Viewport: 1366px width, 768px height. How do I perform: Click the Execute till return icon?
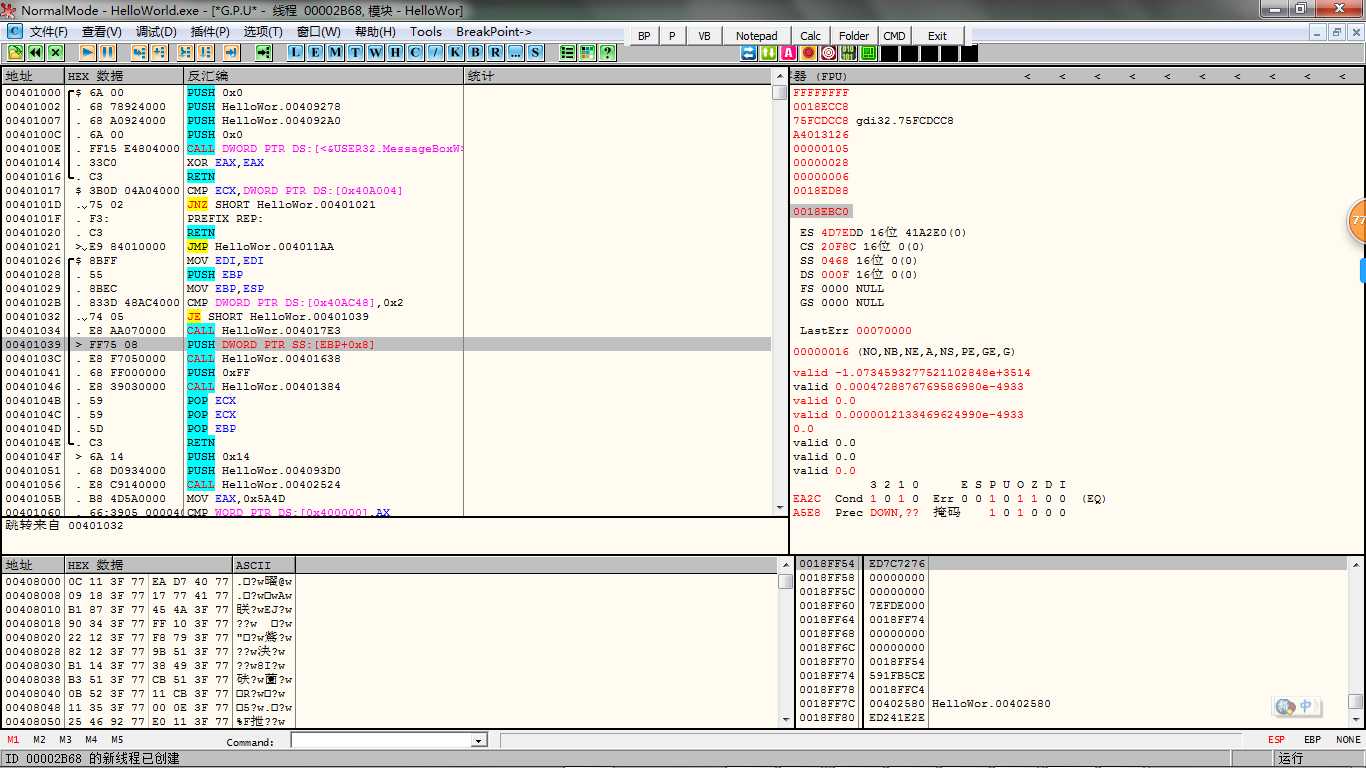(232, 52)
